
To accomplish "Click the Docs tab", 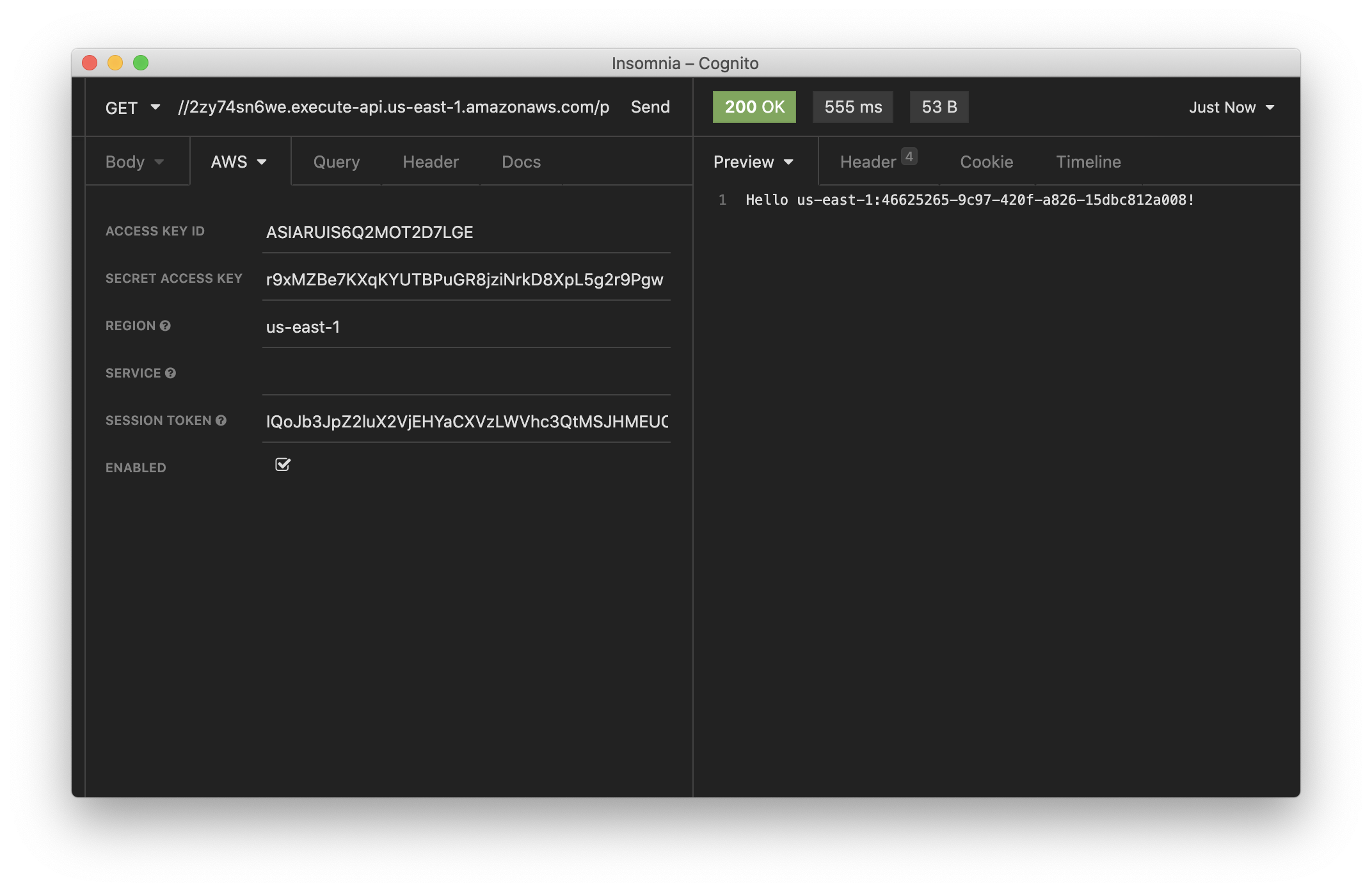I will 520,160.
